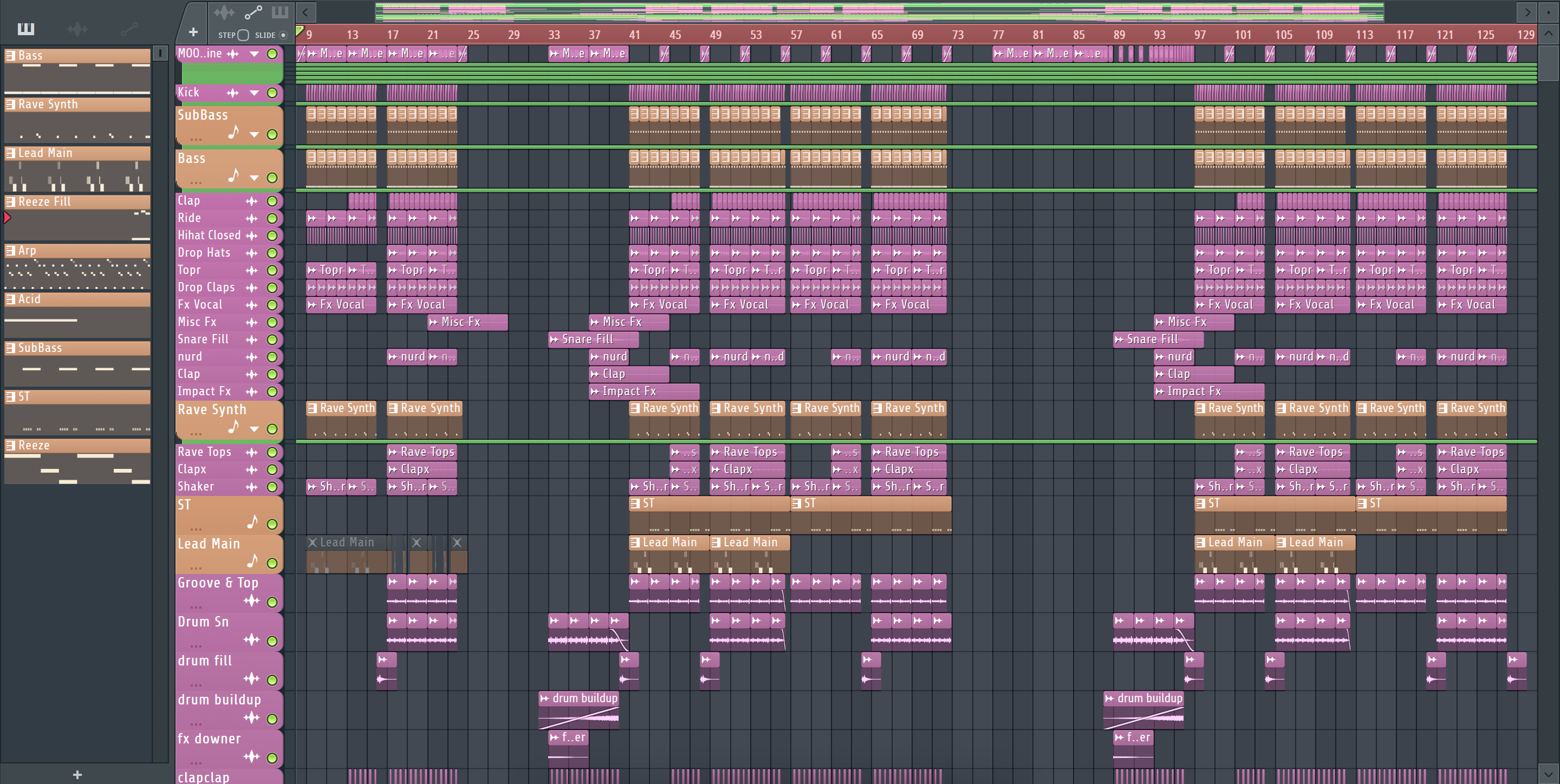Click bar 73 on the timeline ruler
The width and height of the screenshot is (1560, 784).
pyautogui.click(x=958, y=35)
